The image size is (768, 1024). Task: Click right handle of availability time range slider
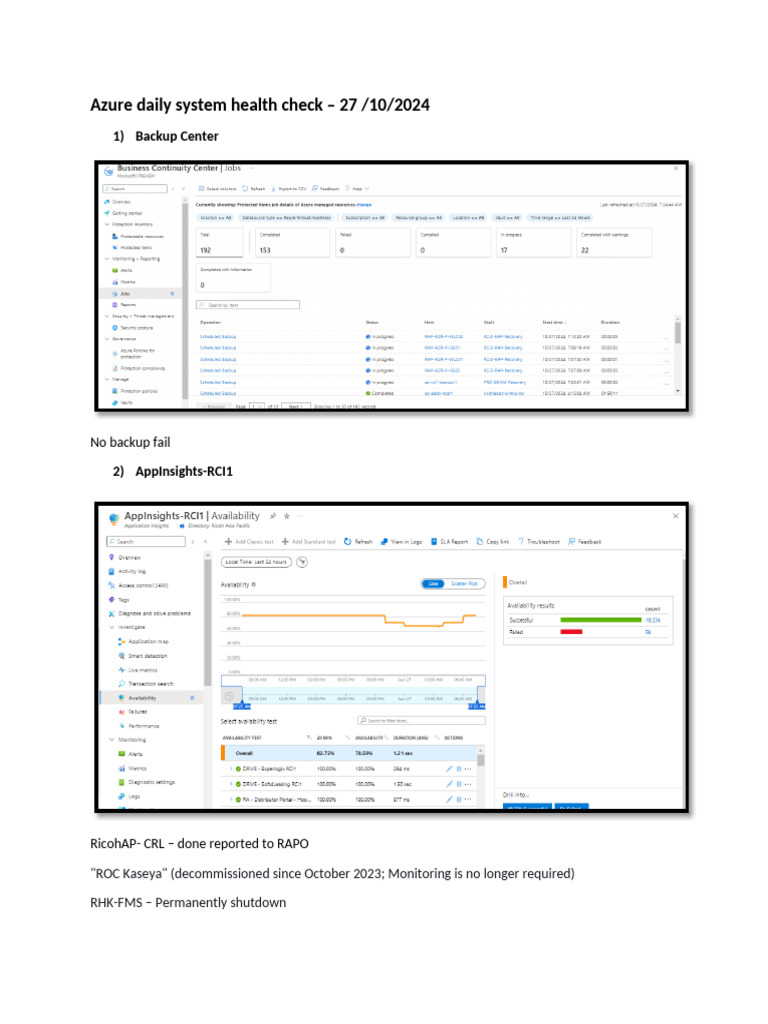point(477,706)
